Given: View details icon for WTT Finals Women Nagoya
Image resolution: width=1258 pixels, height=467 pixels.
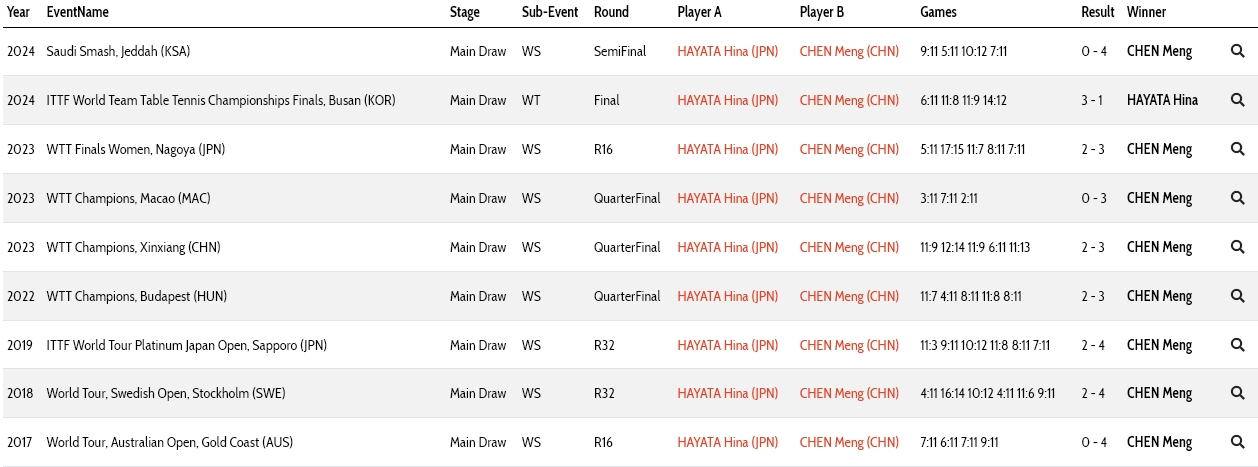Looking at the screenshot, I should pos(1237,149).
